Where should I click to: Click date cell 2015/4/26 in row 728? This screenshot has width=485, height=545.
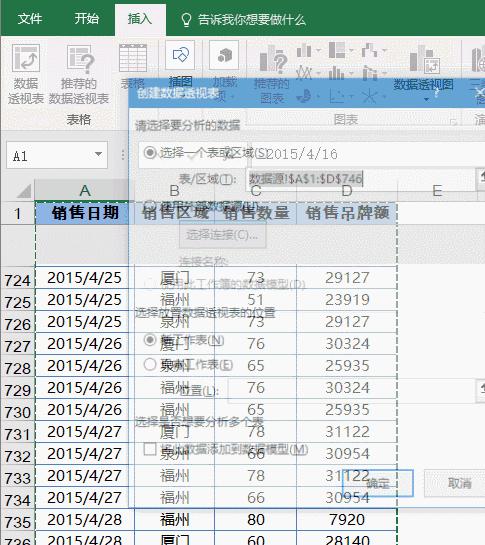84,366
